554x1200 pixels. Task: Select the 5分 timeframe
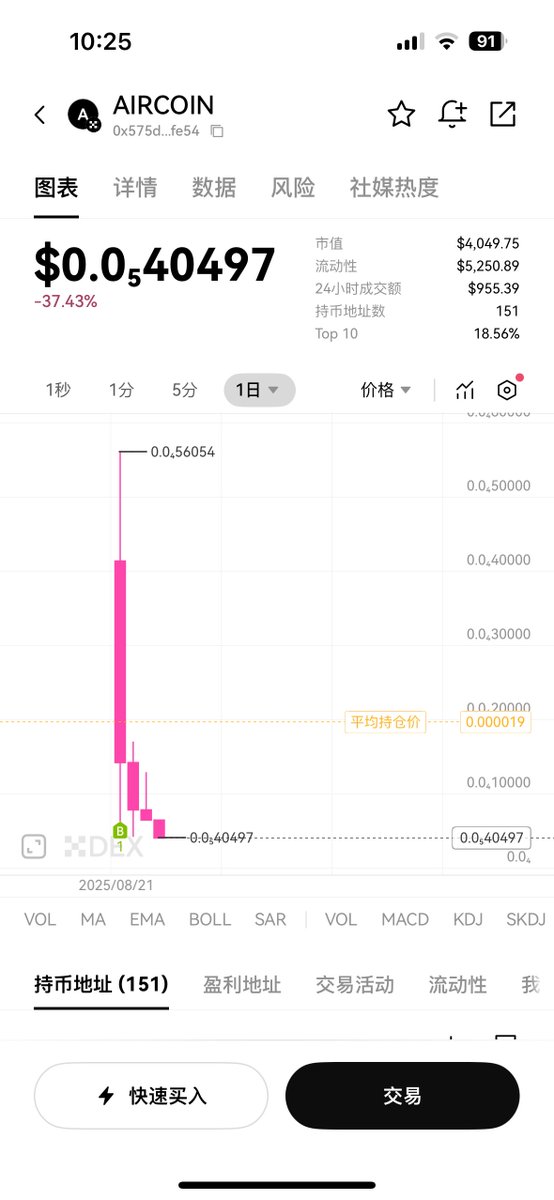coord(185,390)
